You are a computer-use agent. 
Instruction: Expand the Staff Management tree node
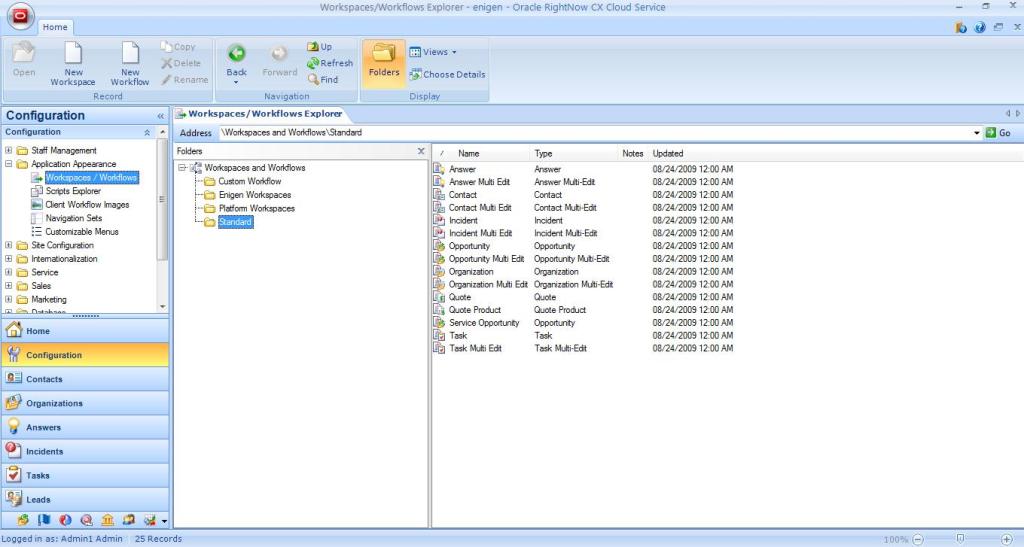[9, 151]
